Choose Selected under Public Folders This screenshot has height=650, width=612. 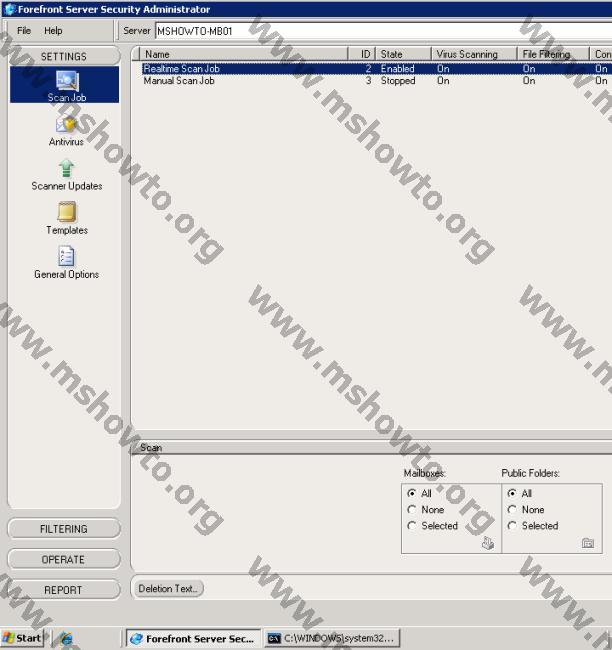[512, 526]
